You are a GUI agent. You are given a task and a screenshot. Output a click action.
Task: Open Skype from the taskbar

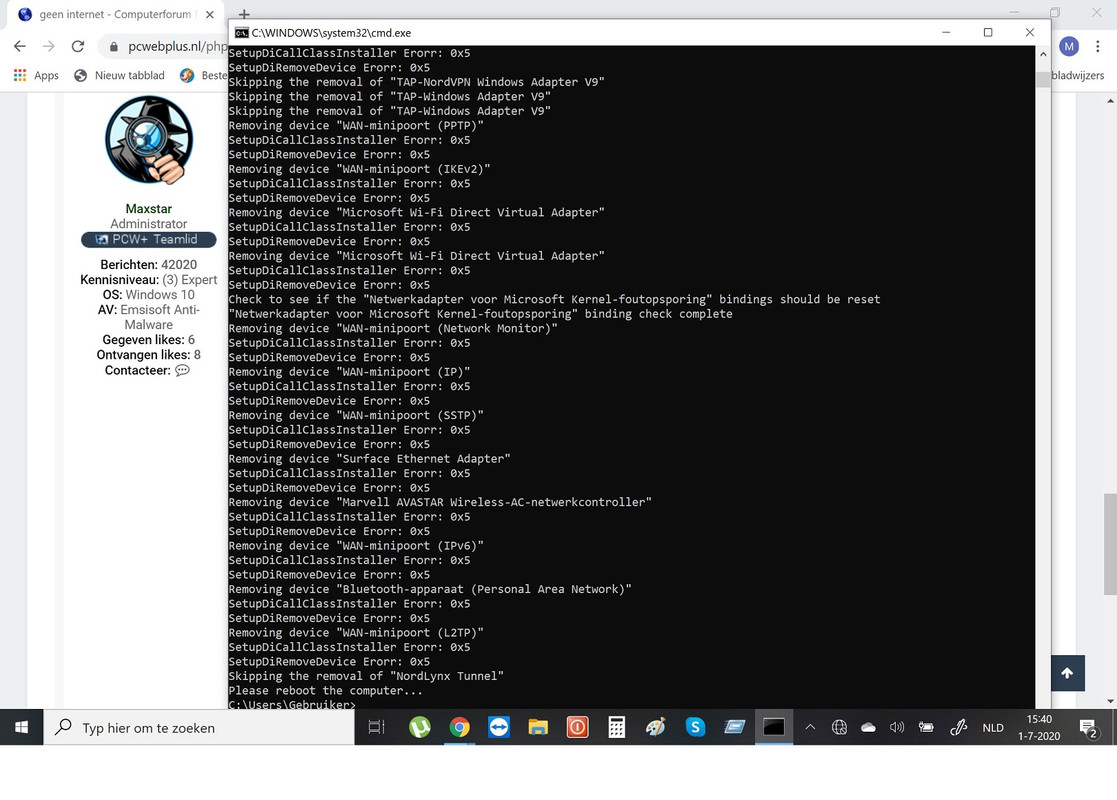(x=695, y=727)
